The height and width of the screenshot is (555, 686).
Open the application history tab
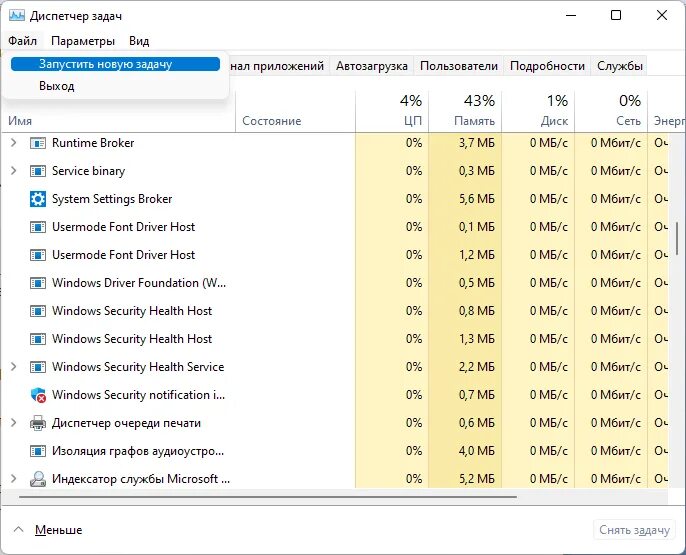tap(278, 66)
